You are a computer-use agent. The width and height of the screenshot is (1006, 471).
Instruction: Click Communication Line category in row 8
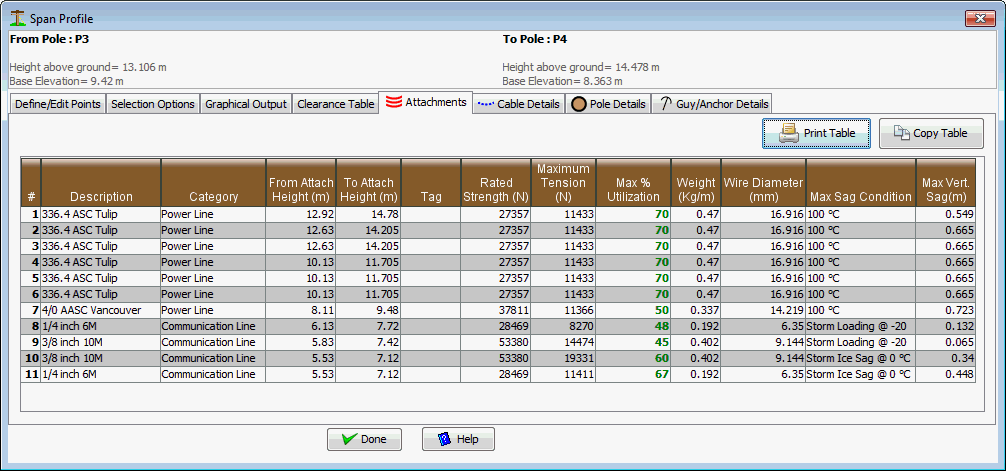tap(214, 327)
